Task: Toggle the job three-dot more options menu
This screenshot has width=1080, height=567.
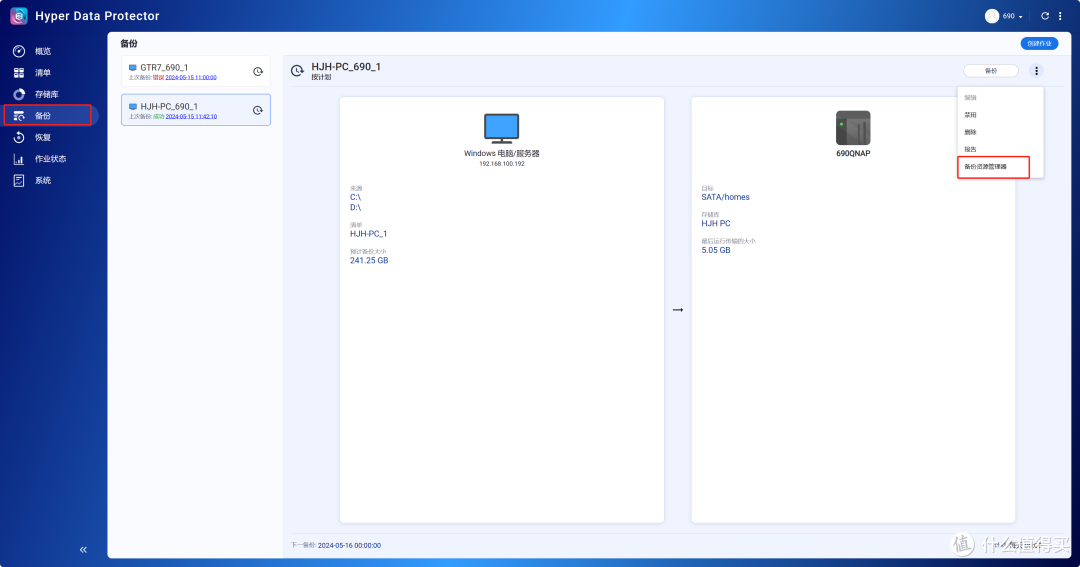Action: click(1036, 71)
